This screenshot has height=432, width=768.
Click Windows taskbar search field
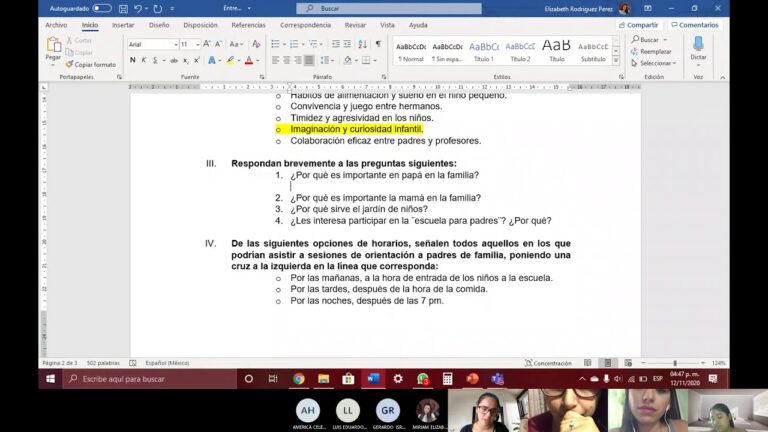coord(150,379)
